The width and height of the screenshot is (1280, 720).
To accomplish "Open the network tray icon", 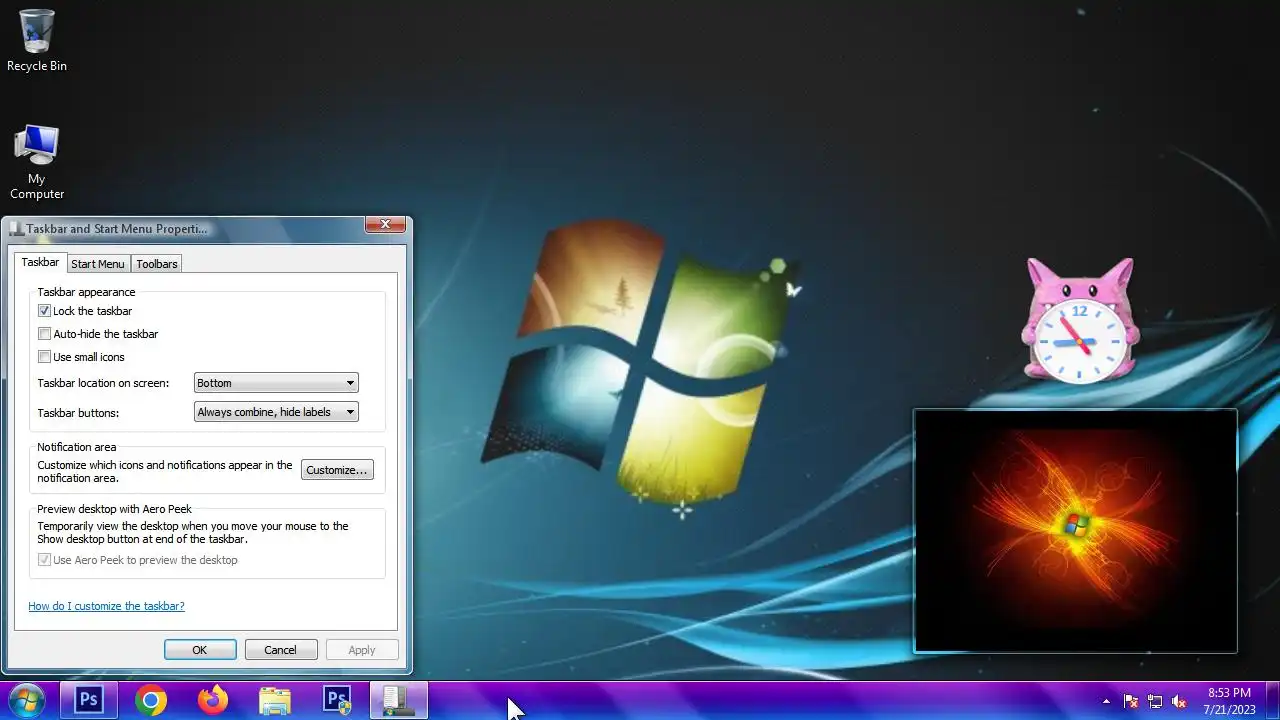I will [1155, 701].
